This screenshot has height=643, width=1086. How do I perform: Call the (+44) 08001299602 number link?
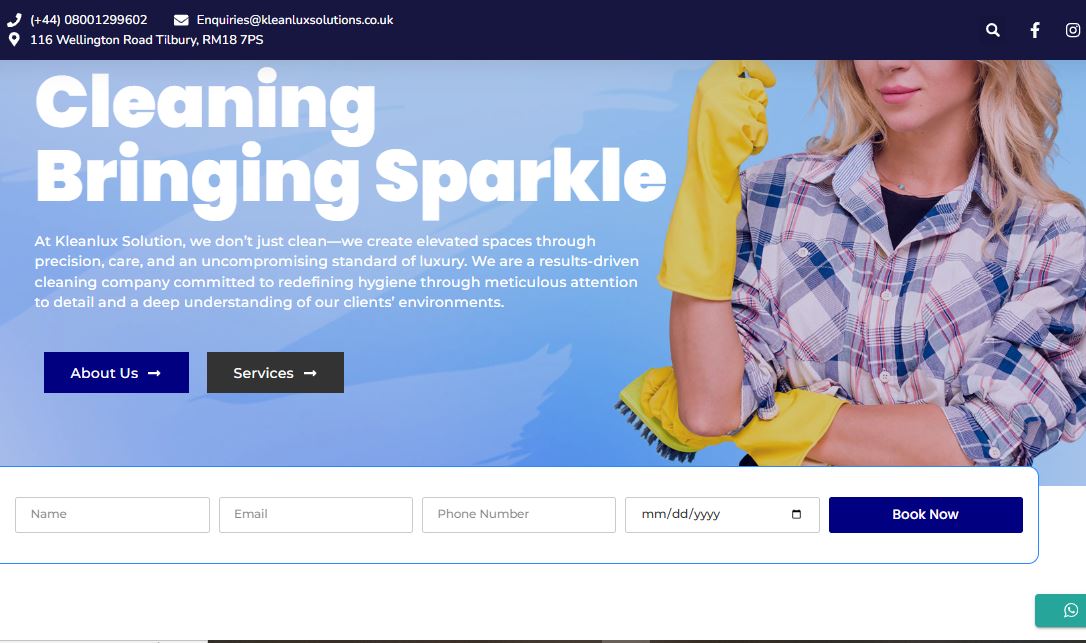pyautogui.click(x=89, y=20)
